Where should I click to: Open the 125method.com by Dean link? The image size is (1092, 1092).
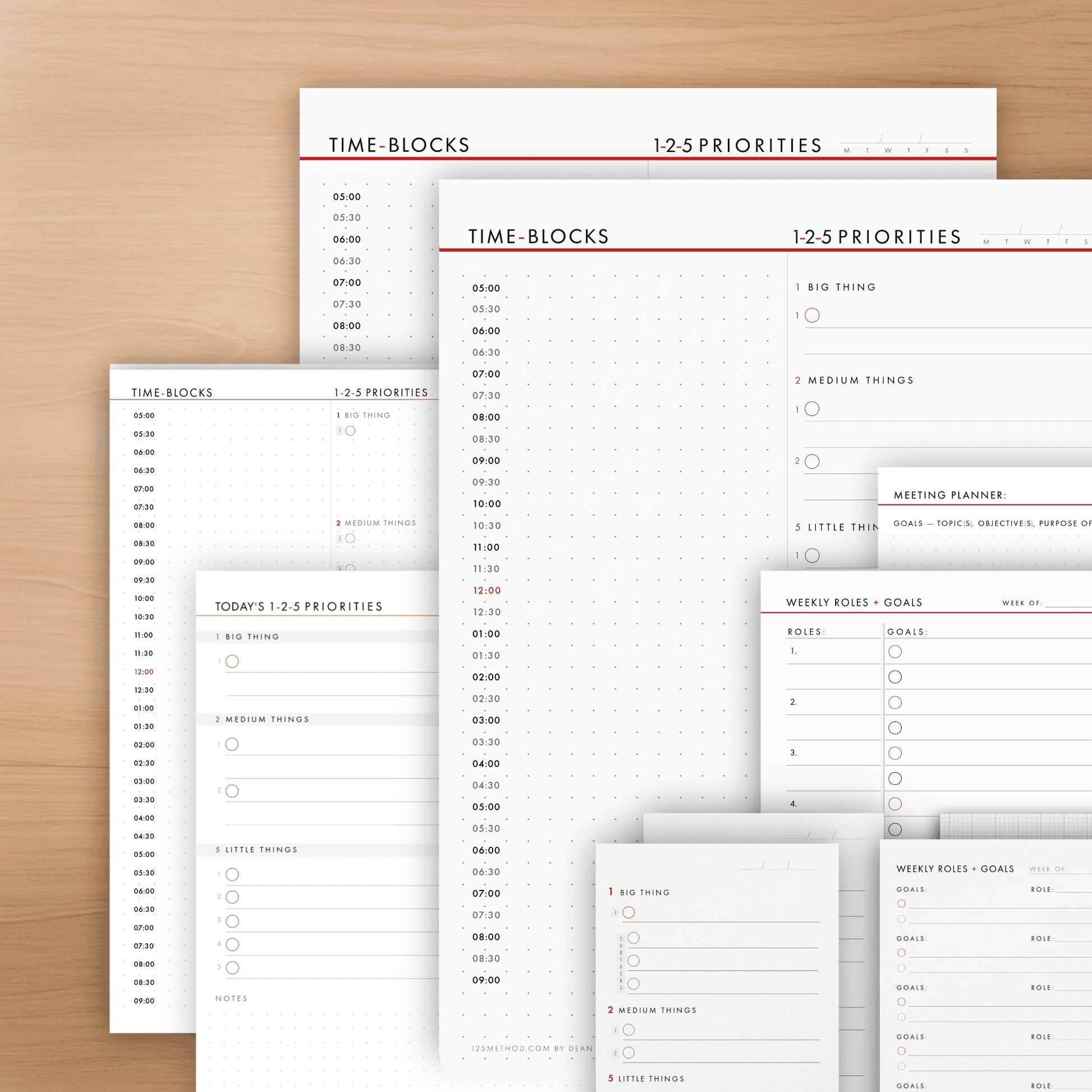[x=532, y=1048]
